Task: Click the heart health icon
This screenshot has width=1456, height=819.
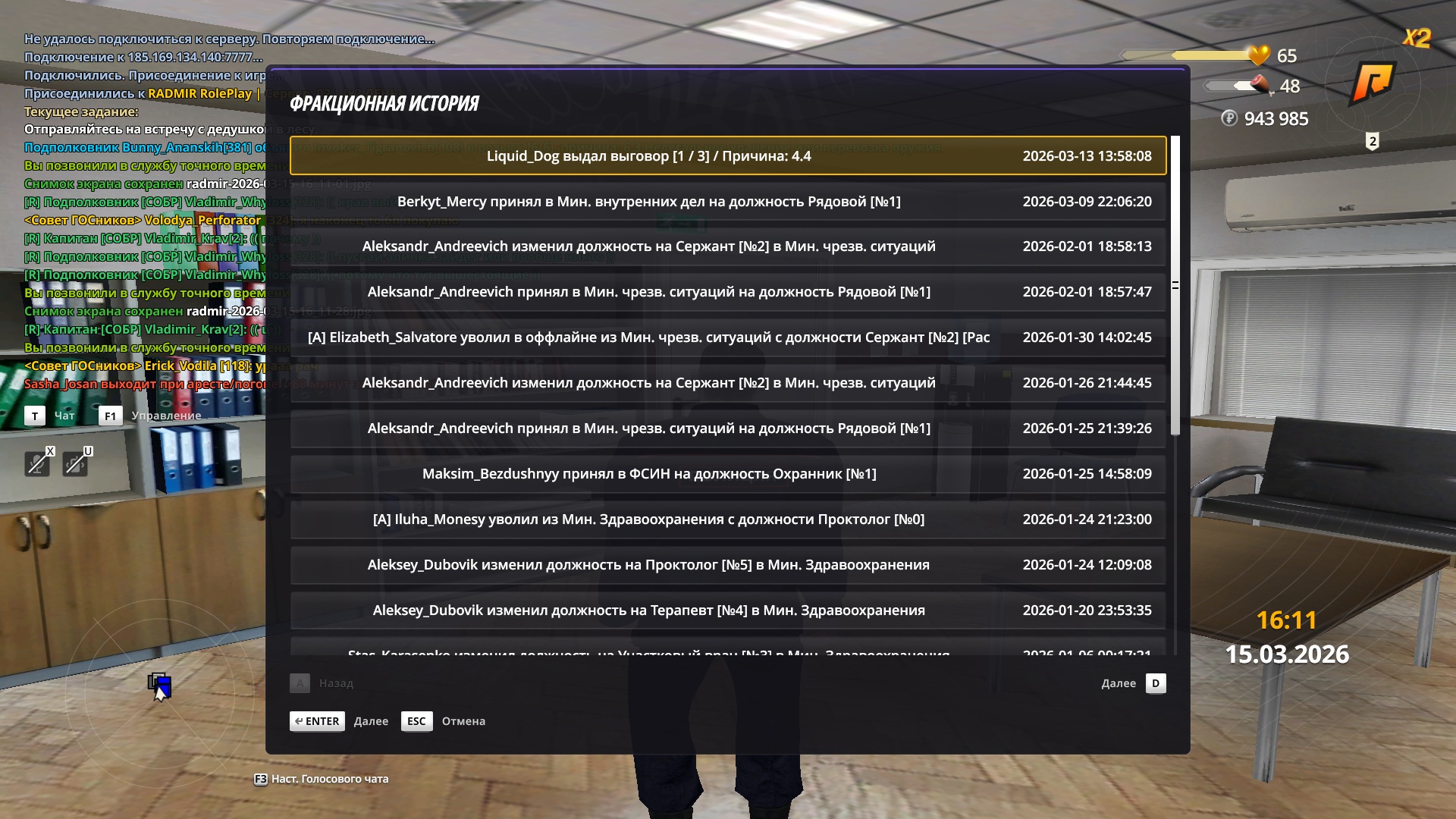Action: tap(1259, 55)
